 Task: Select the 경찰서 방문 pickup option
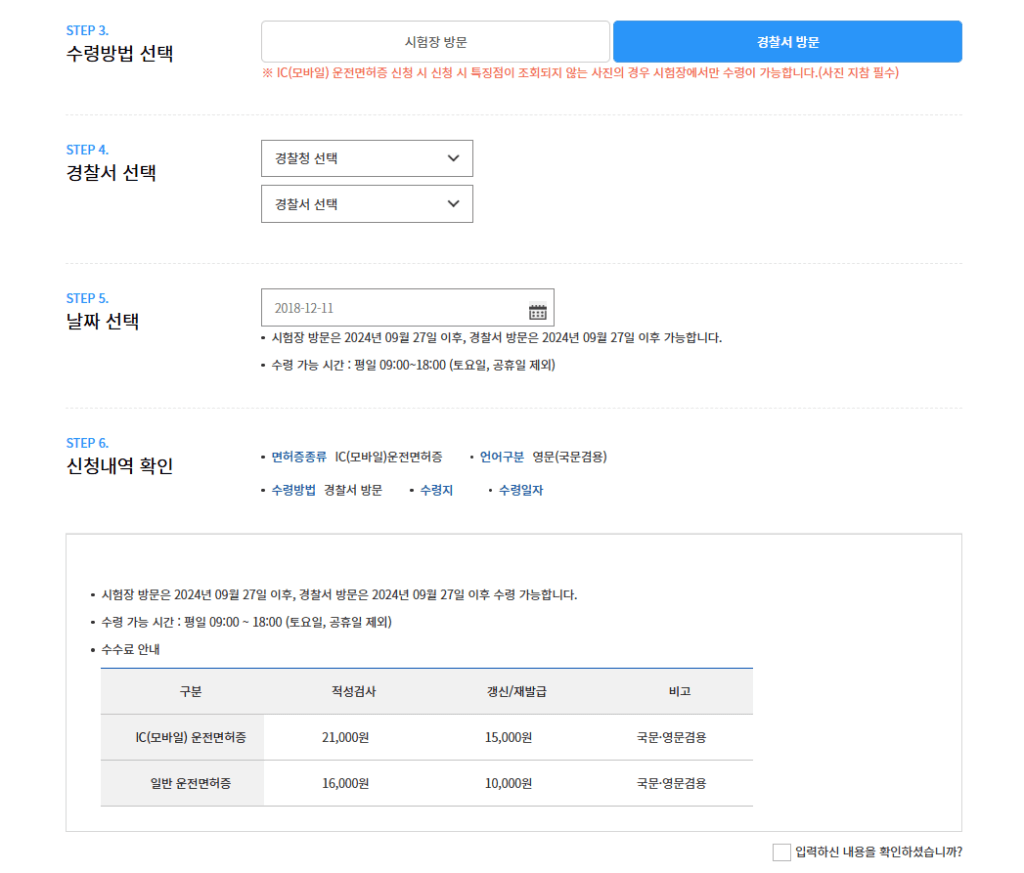click(x=786, y=41)
